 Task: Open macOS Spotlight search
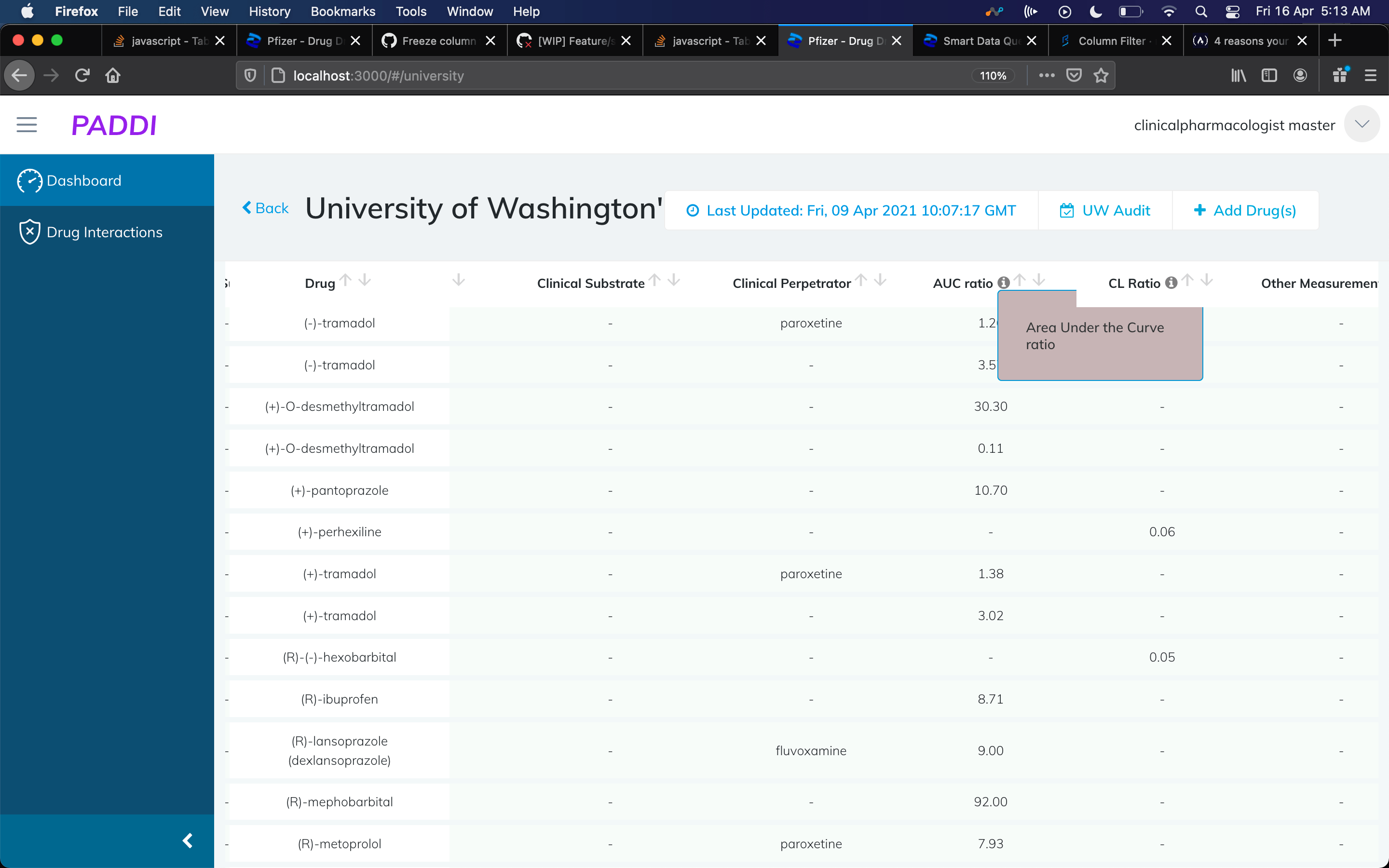pyautogui.click(x=1201, y=12)
